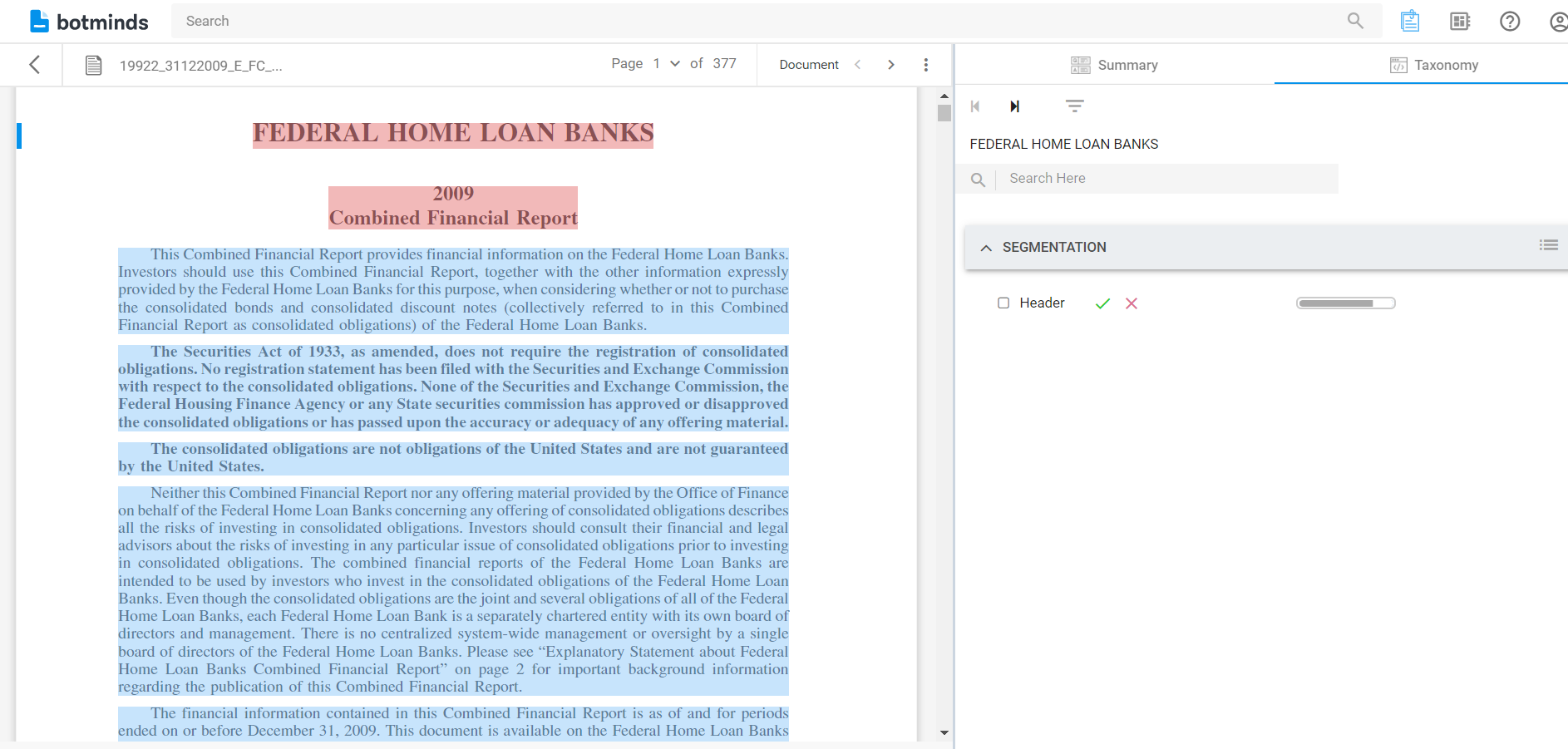Image resolution: width=1568 pixels, height=749 pixels.
Task: Click the scrollbar down arrow
Action: click(x=944, y=732)
